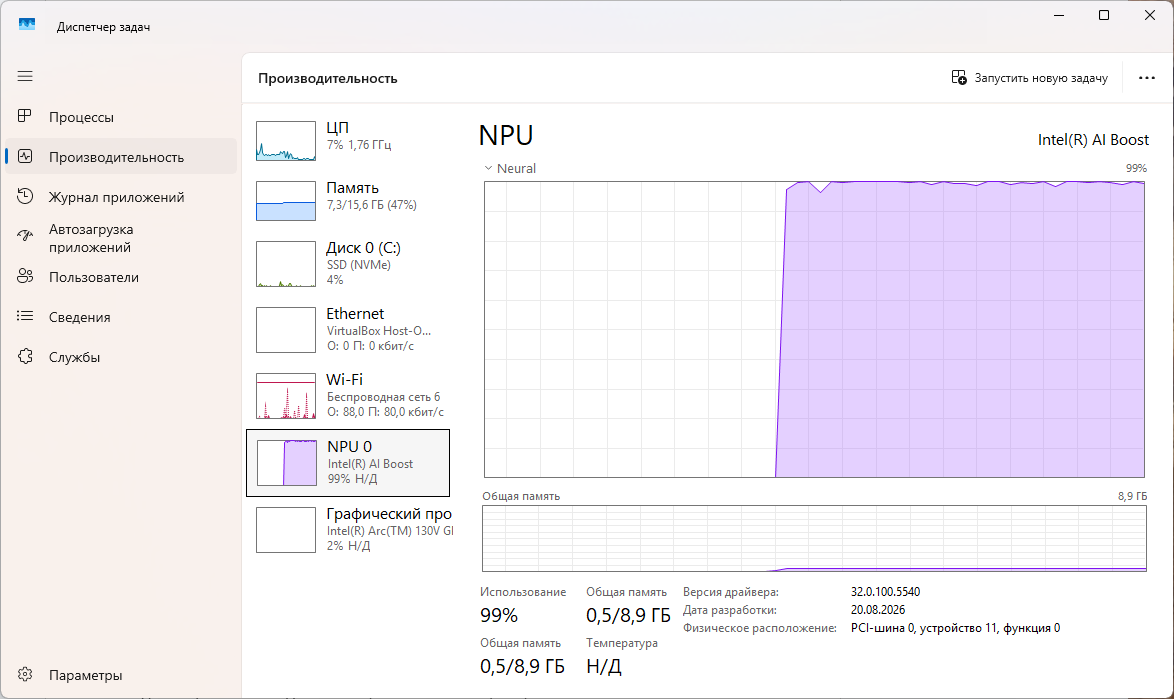Screen dimensions: 1174x699
Task: Run new task button
Action: 1029,78
